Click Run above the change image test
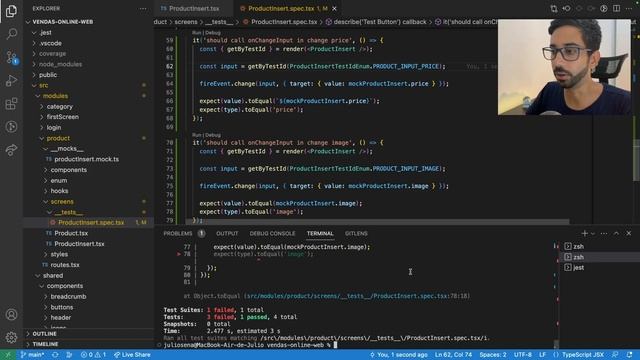The width and height of the screenshot is (640, 360). [x=197, y=135]
